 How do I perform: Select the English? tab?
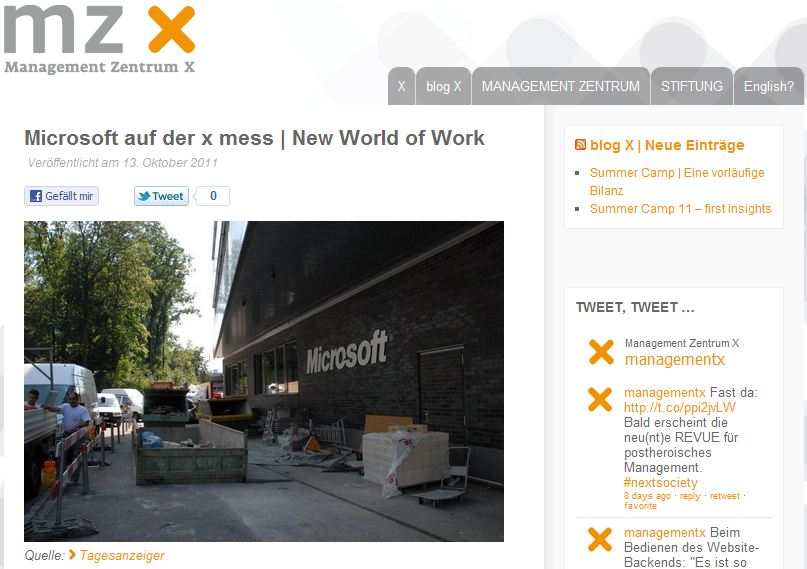point(768,86)
